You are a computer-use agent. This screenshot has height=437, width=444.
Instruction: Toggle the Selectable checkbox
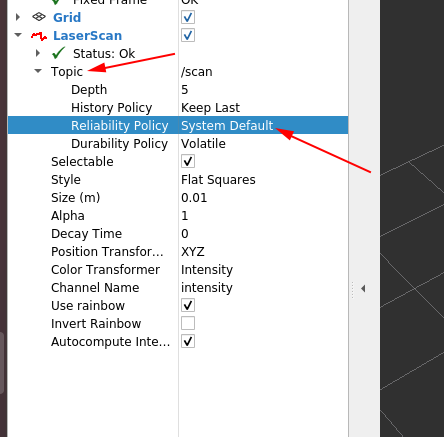tap(188, 161)
